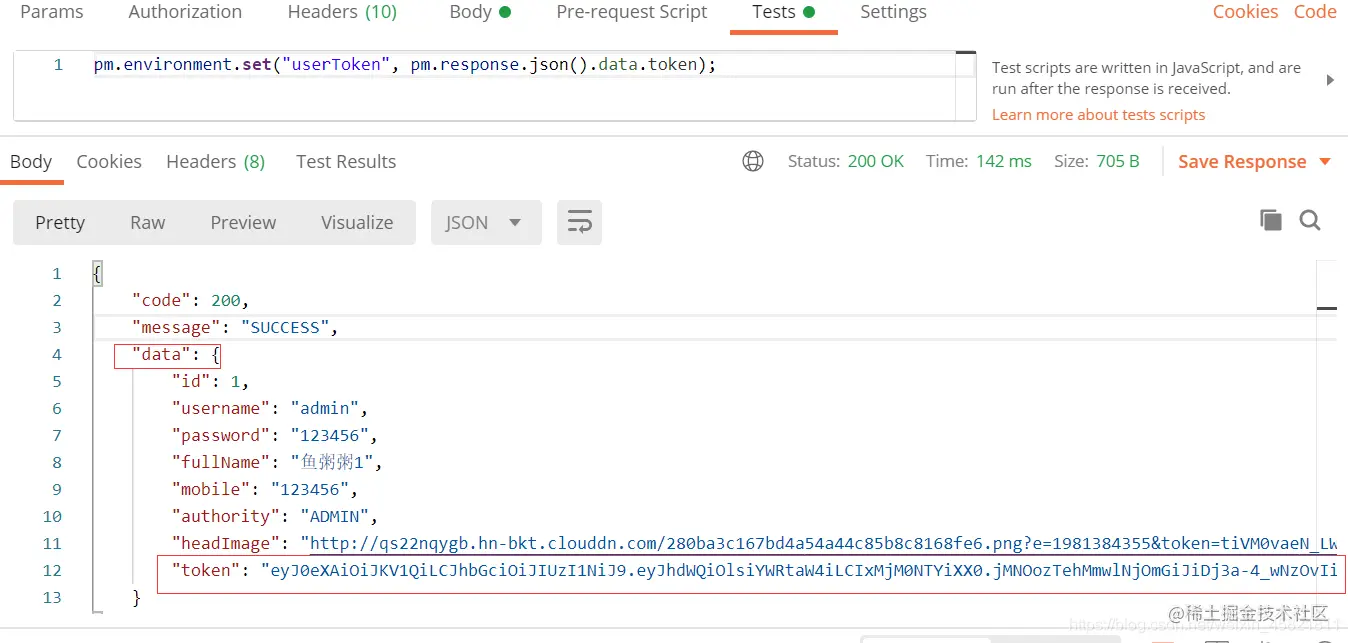The height and width of the screenshot is (643, 1348).
Task: Click the "code": 200 line
Action: coord(190,301)
